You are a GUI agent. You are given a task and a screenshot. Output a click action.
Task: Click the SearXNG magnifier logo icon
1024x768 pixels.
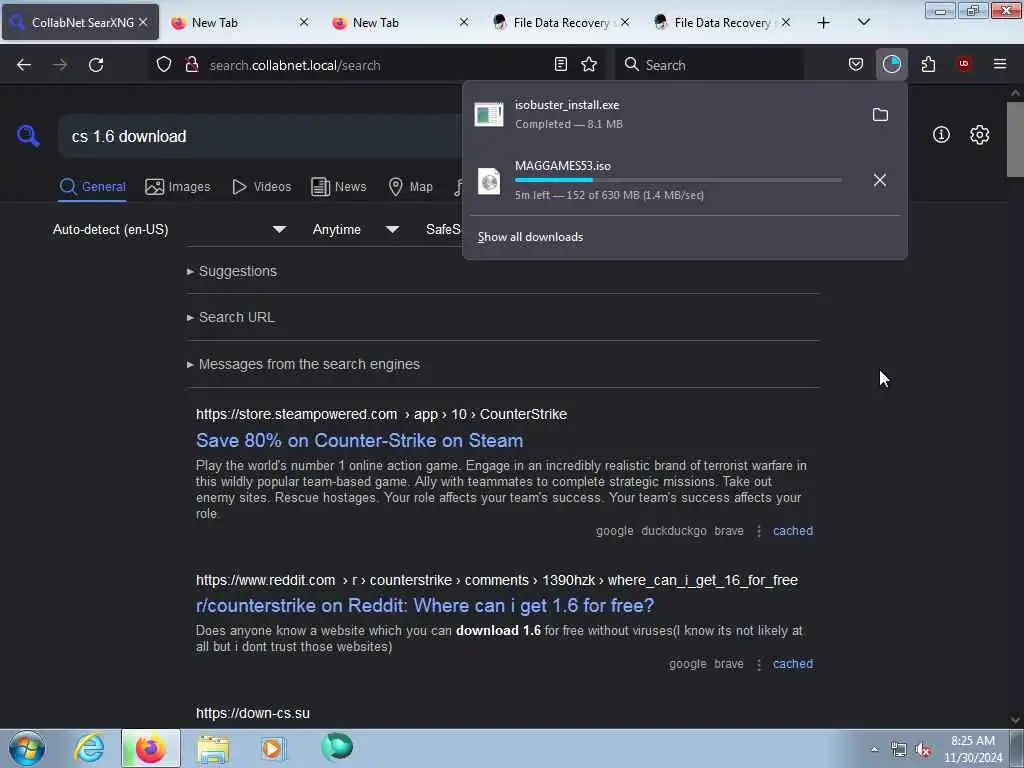(28, 136)
